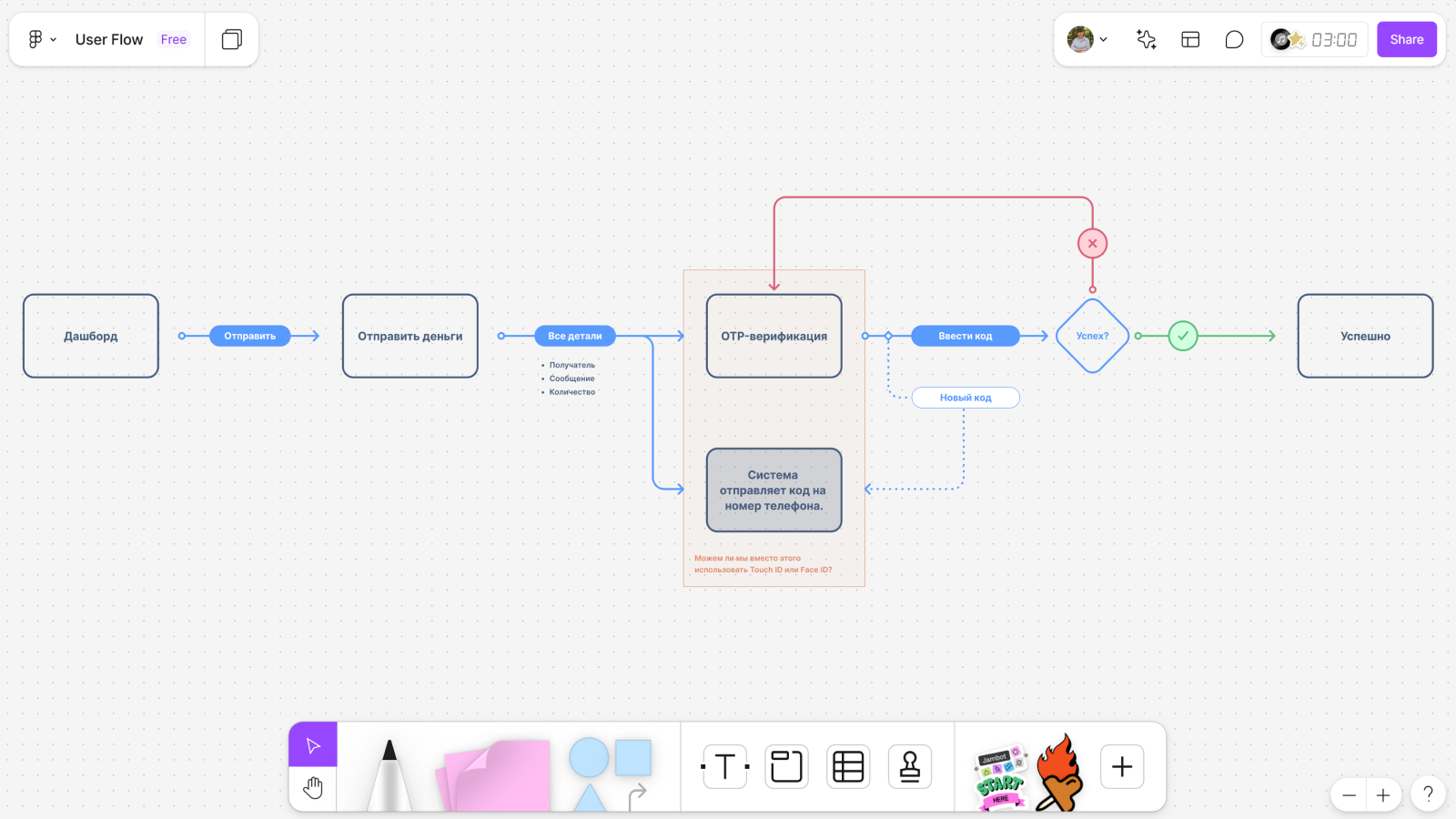1456x819 pixels.
Task: Expand the avatar account dropdown
Action: (x=1104, y=39)
